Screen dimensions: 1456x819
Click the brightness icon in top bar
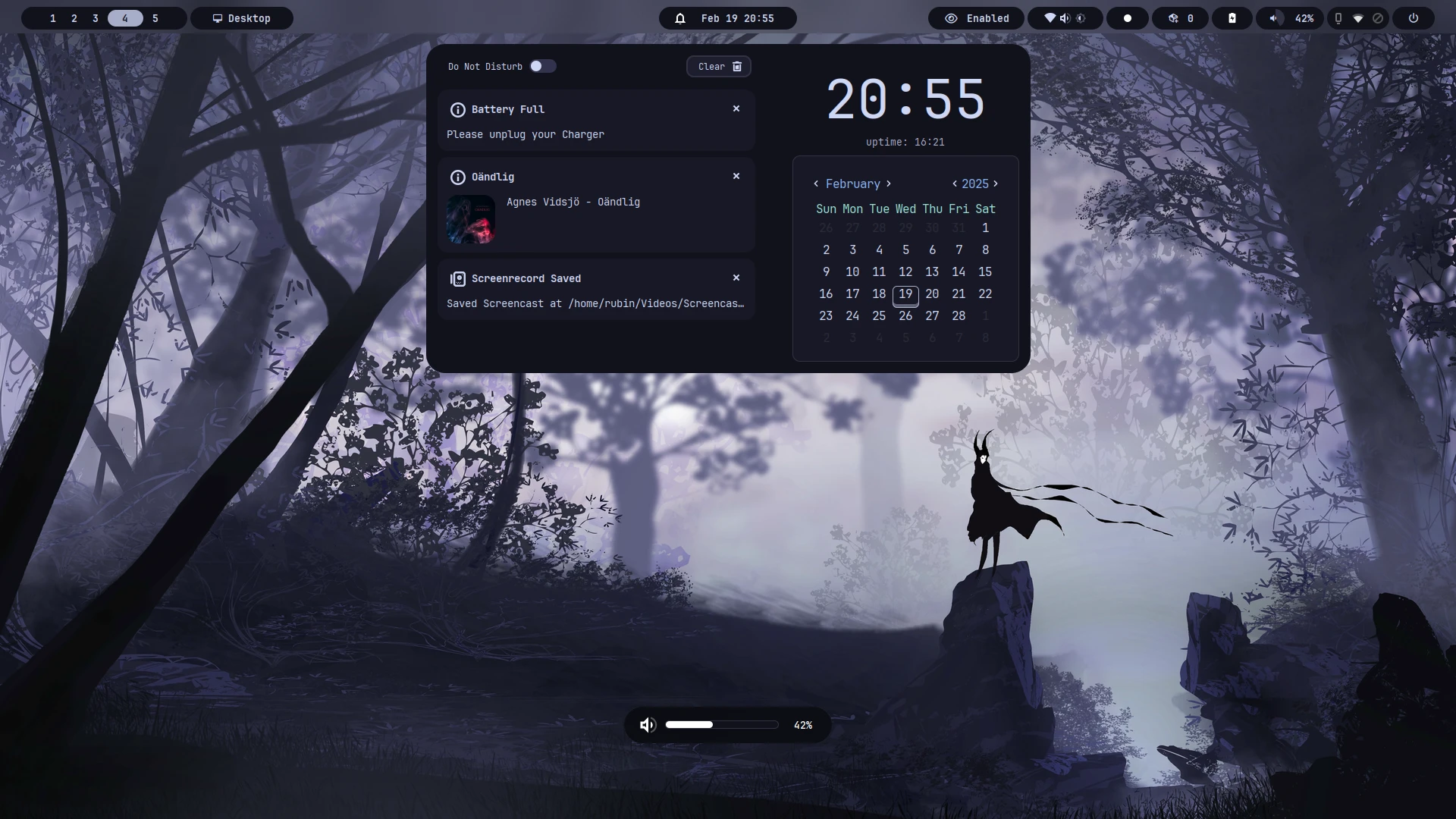1081,18
